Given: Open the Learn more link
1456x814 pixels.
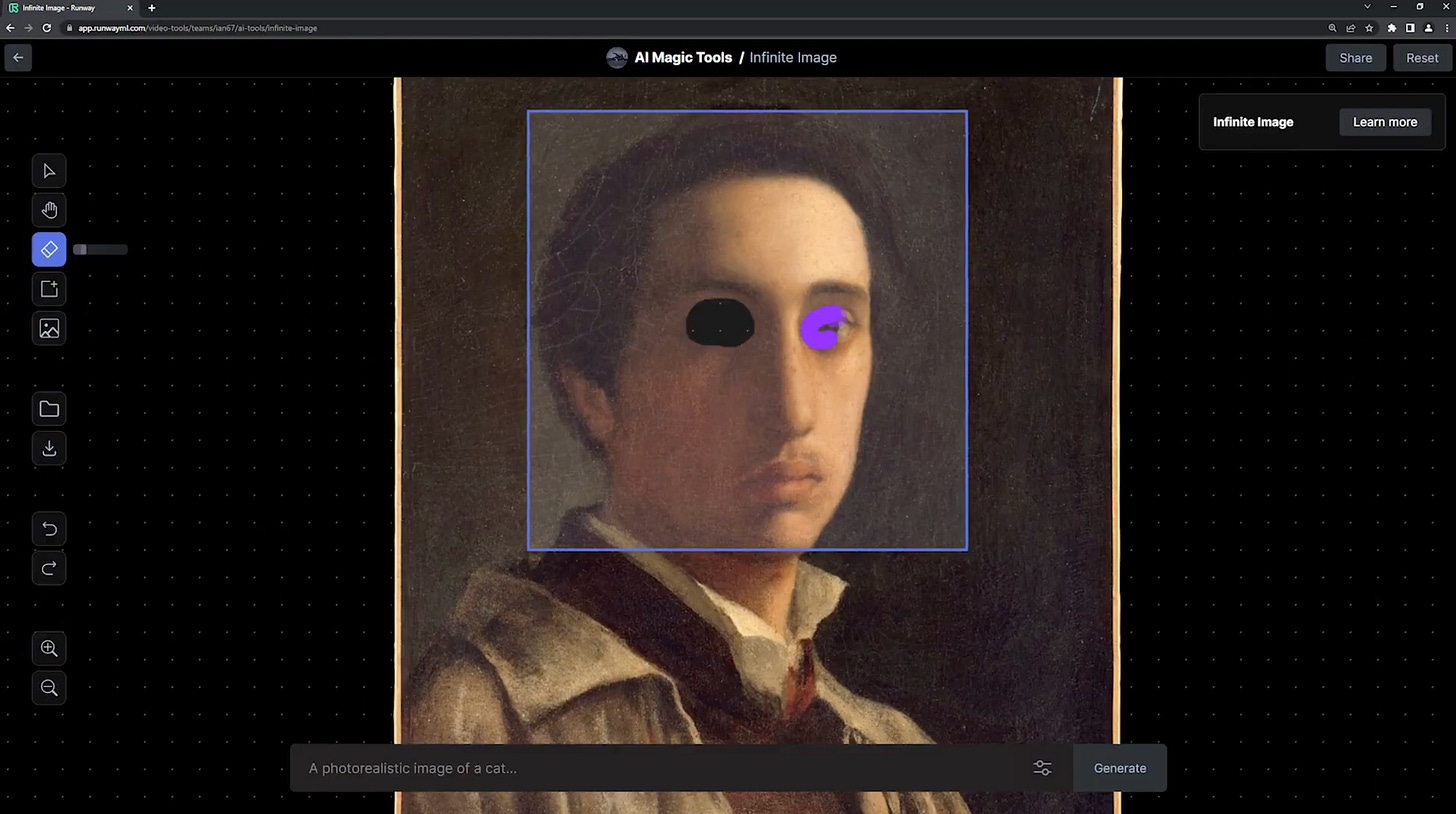Looking at the screenshot, I should 1385,122.
